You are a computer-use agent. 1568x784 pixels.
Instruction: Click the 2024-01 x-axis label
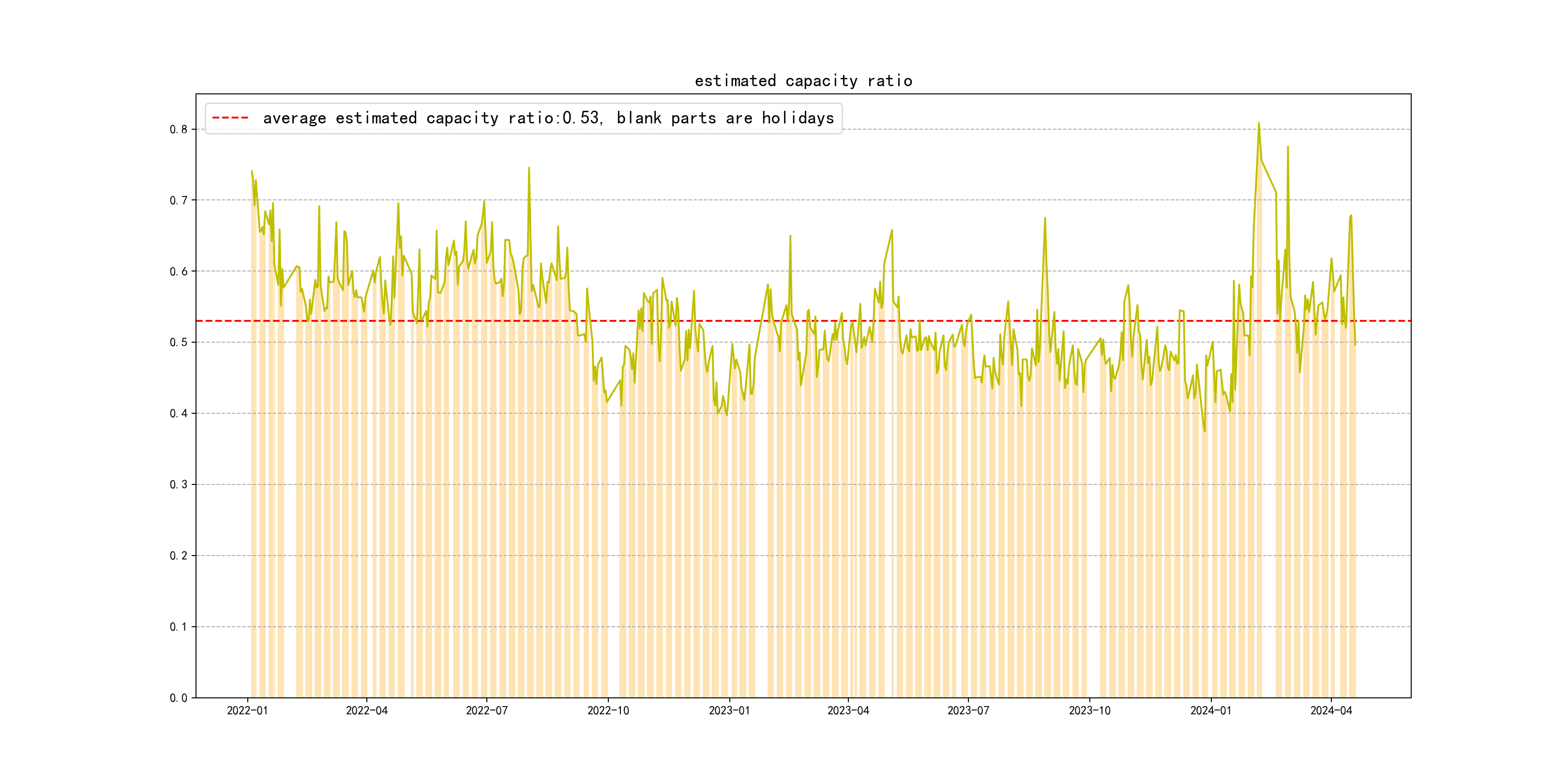pos(1211,710)
